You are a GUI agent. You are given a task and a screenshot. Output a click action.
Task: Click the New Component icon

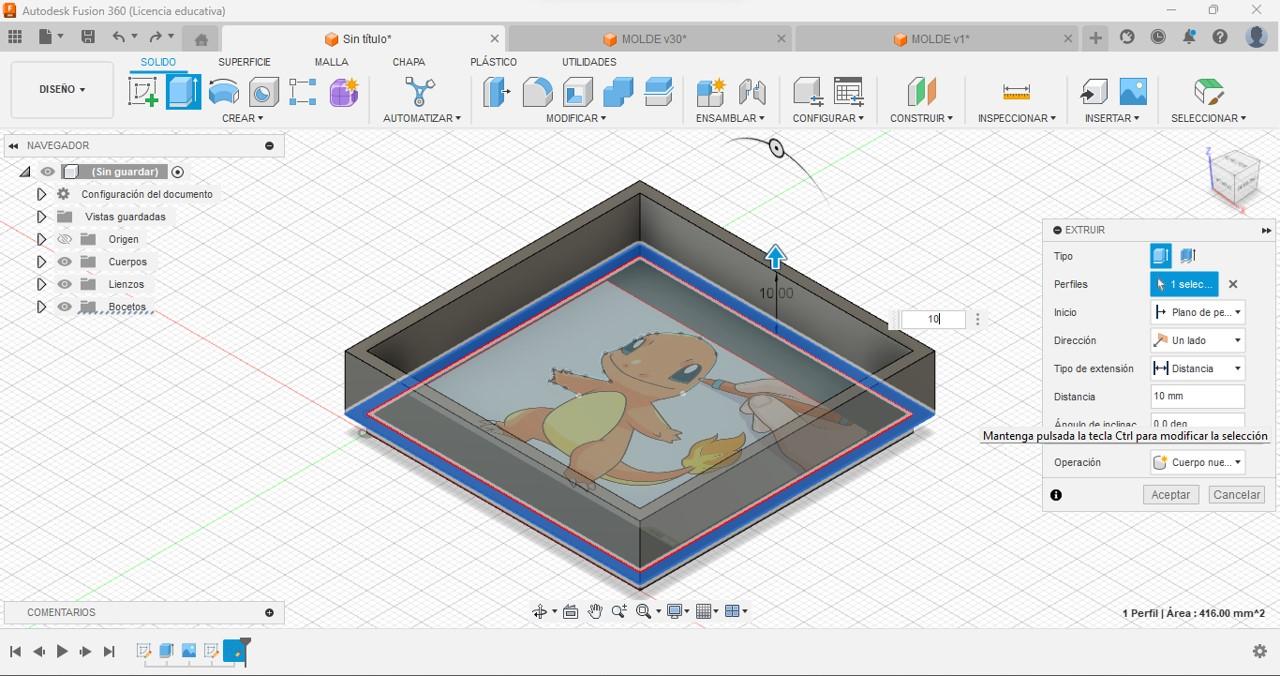pos(710,92)
